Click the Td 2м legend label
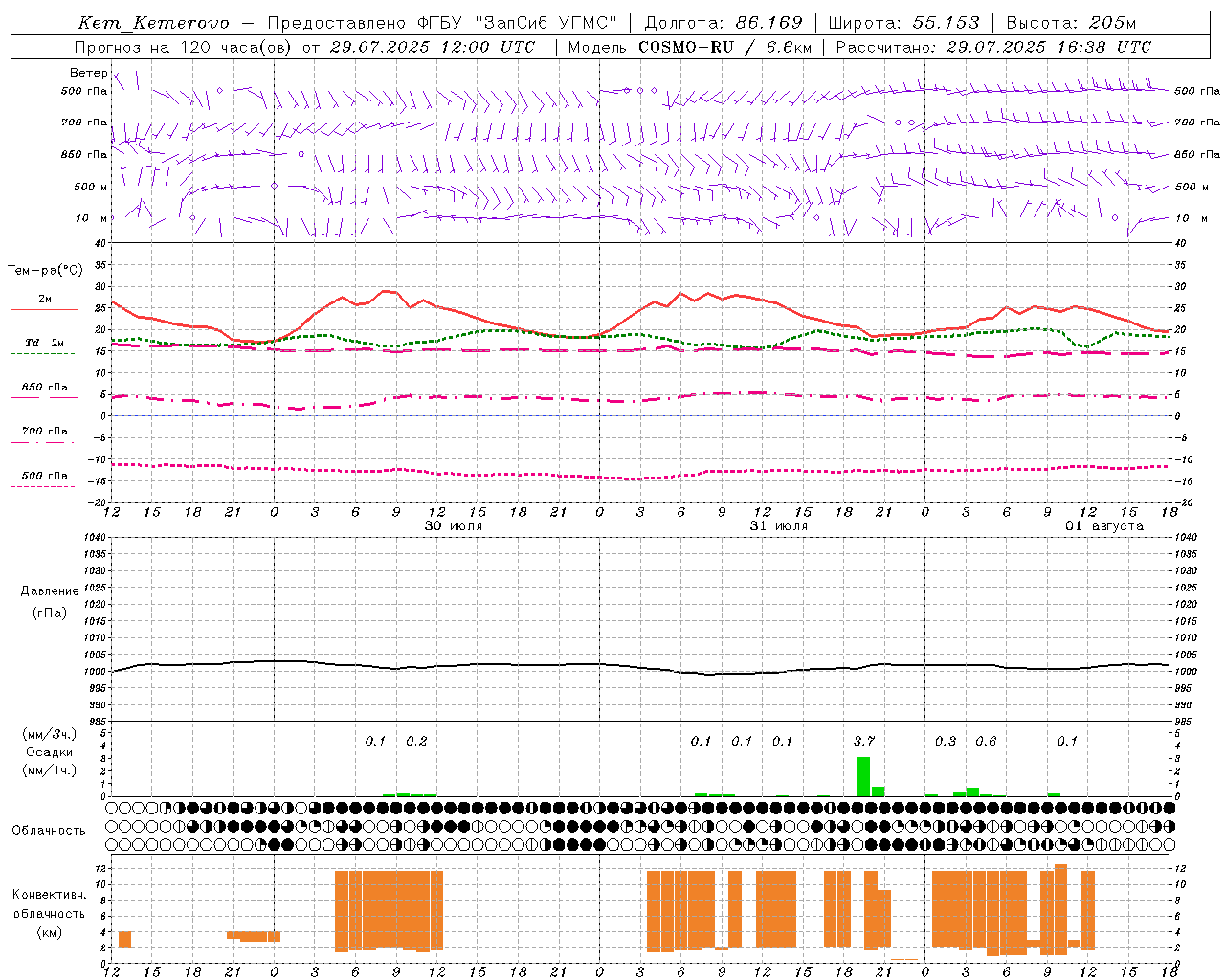The image size is (1225, 980). point(45,343)
